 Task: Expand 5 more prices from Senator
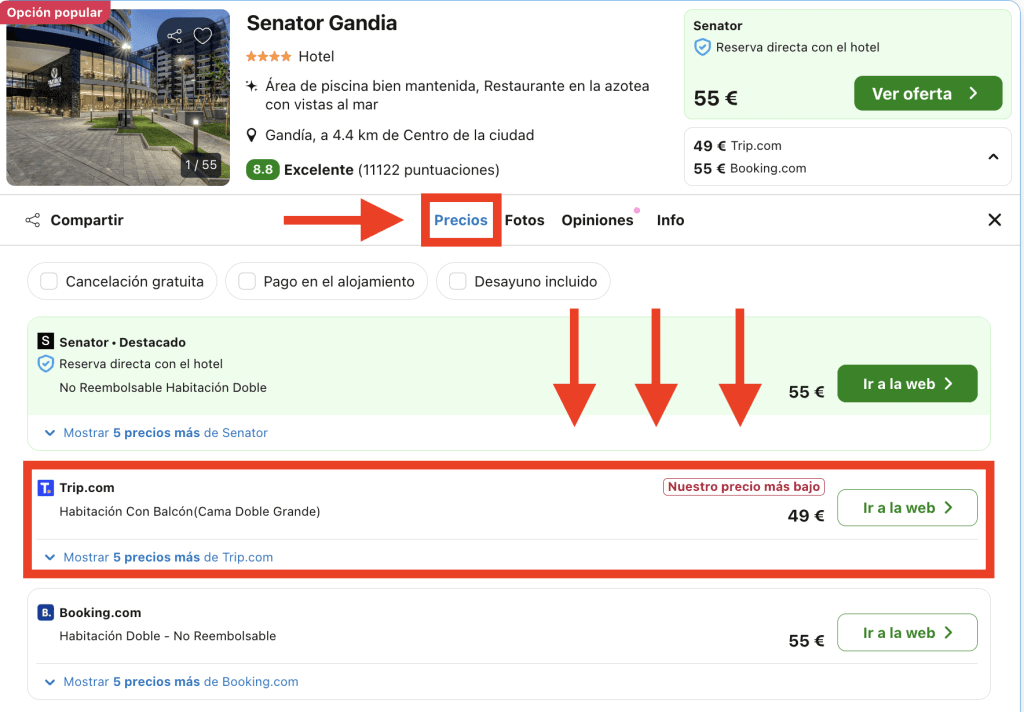(x=156, y=433)
